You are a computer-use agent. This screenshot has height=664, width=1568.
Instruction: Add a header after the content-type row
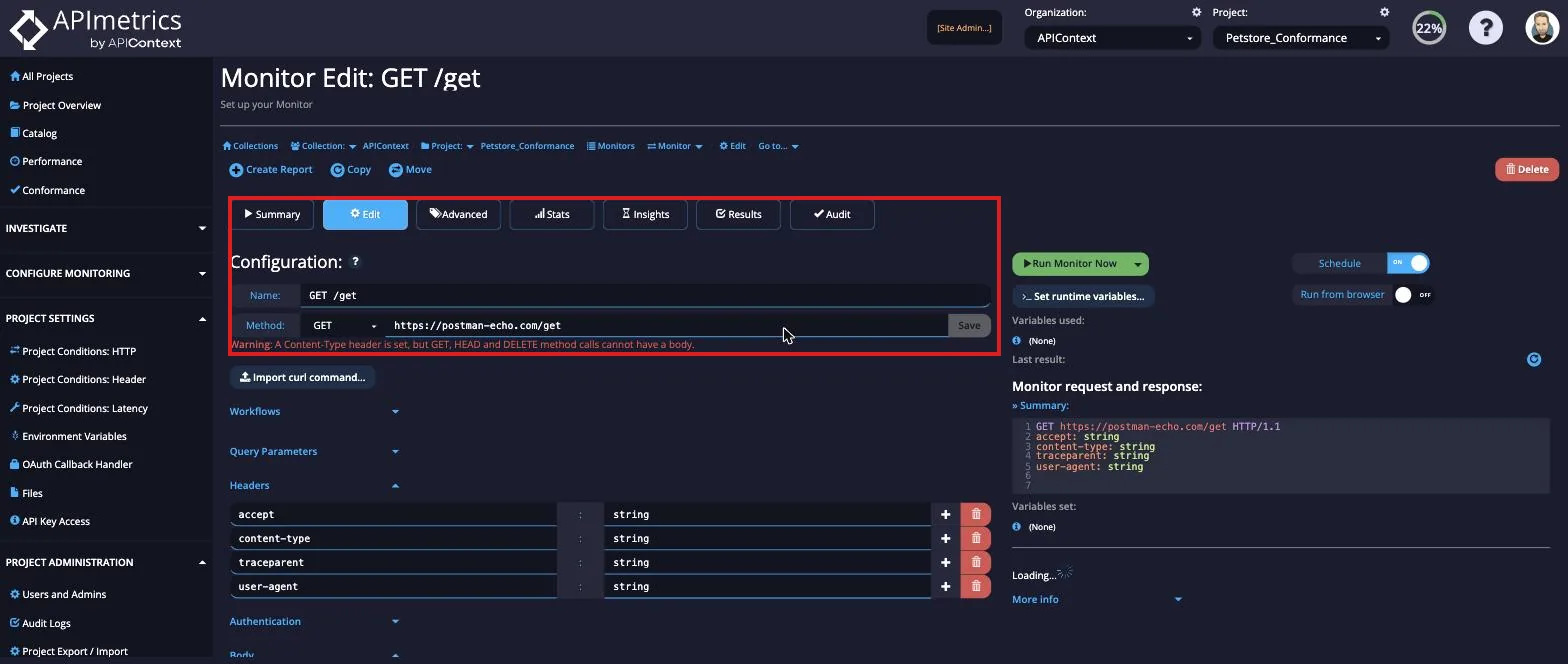pos(945,538)
